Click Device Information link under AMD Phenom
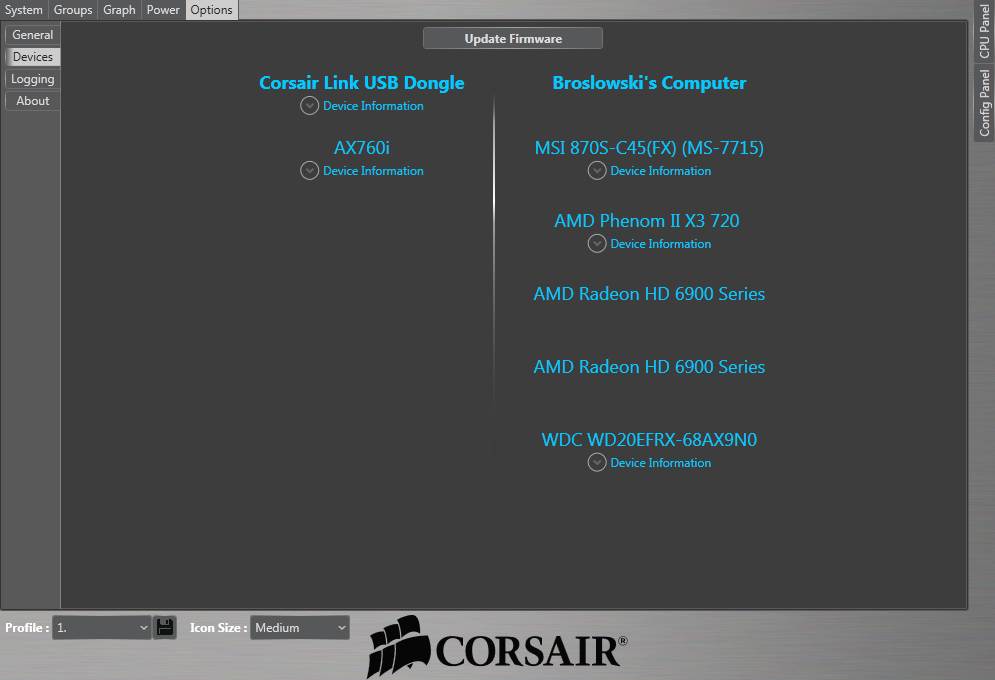The image size is (995, 680). click(661, 244)
